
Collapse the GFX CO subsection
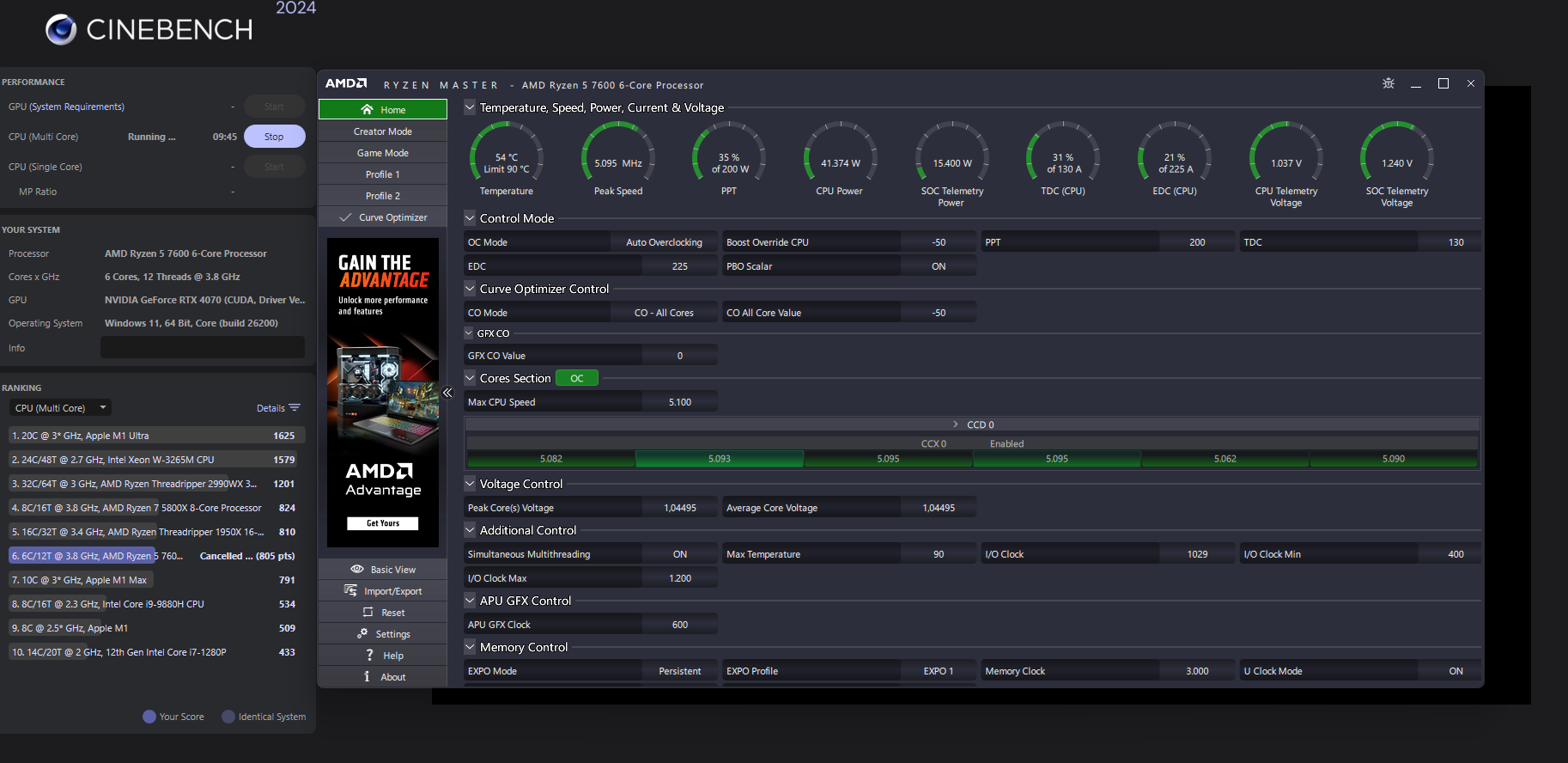(469, 333)
